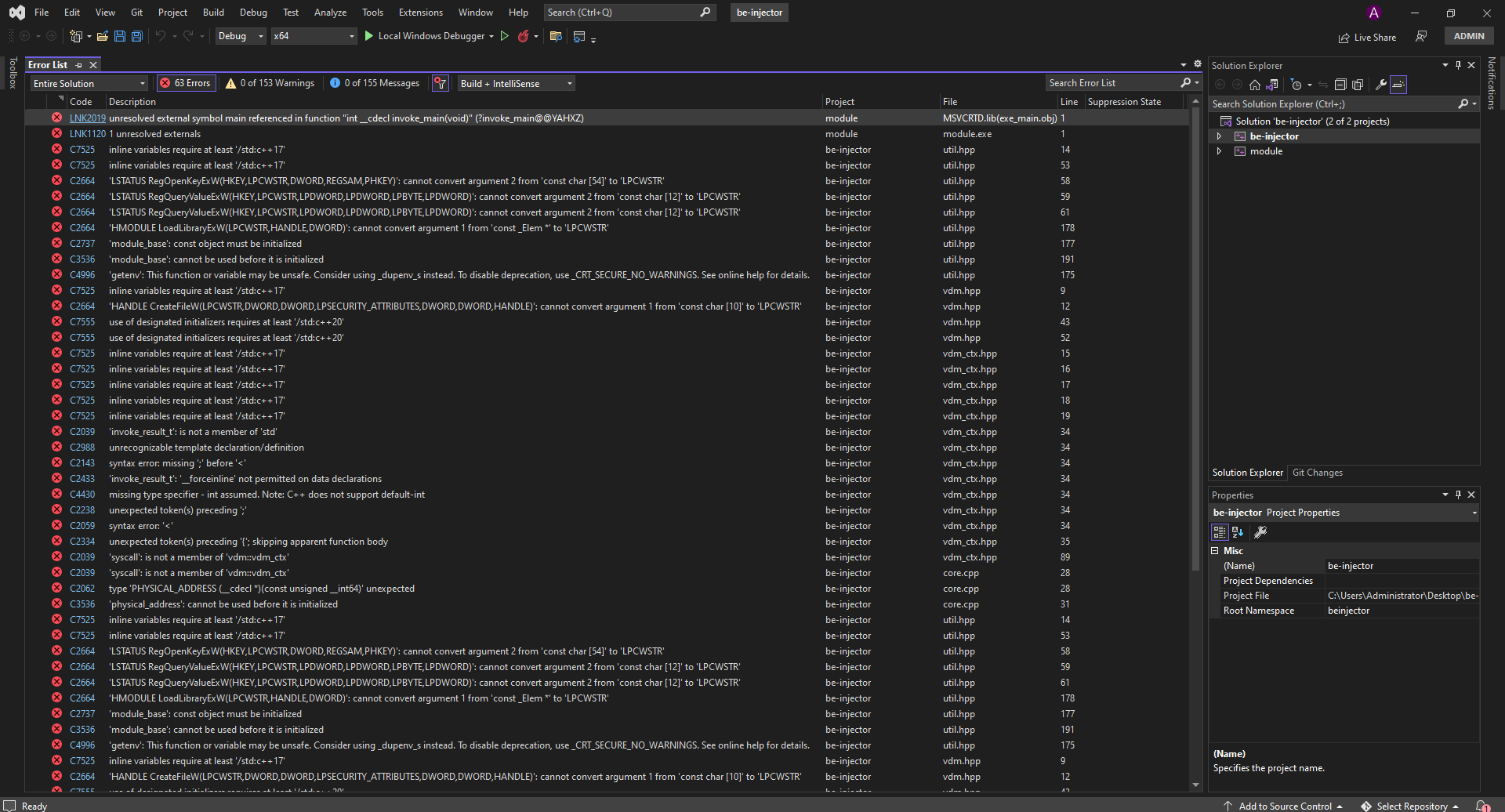Close the Error List tab
This screenshot has height=812, width=1505.
pyautogui.click(x=93, y=65)
